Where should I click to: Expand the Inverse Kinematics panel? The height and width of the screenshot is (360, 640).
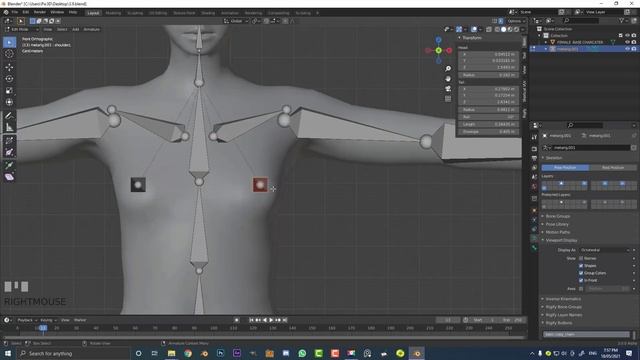(x=563, y=299)
